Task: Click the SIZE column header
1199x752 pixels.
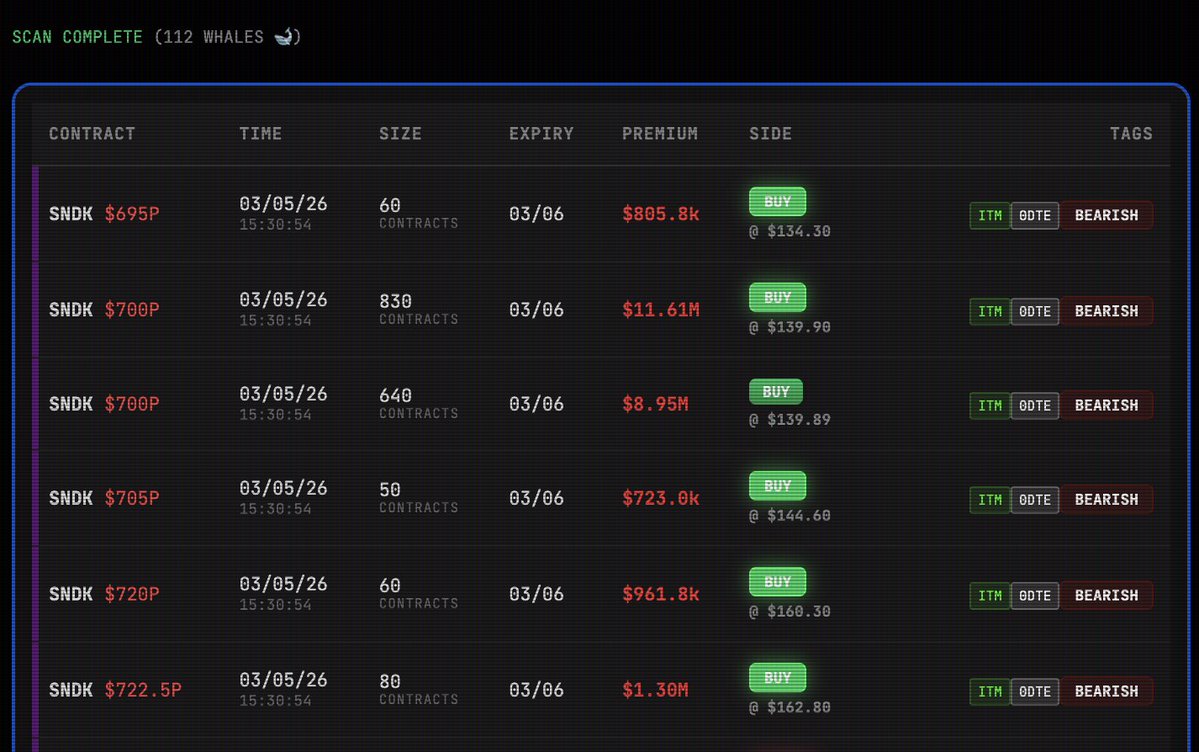Action: coord(400,134)
